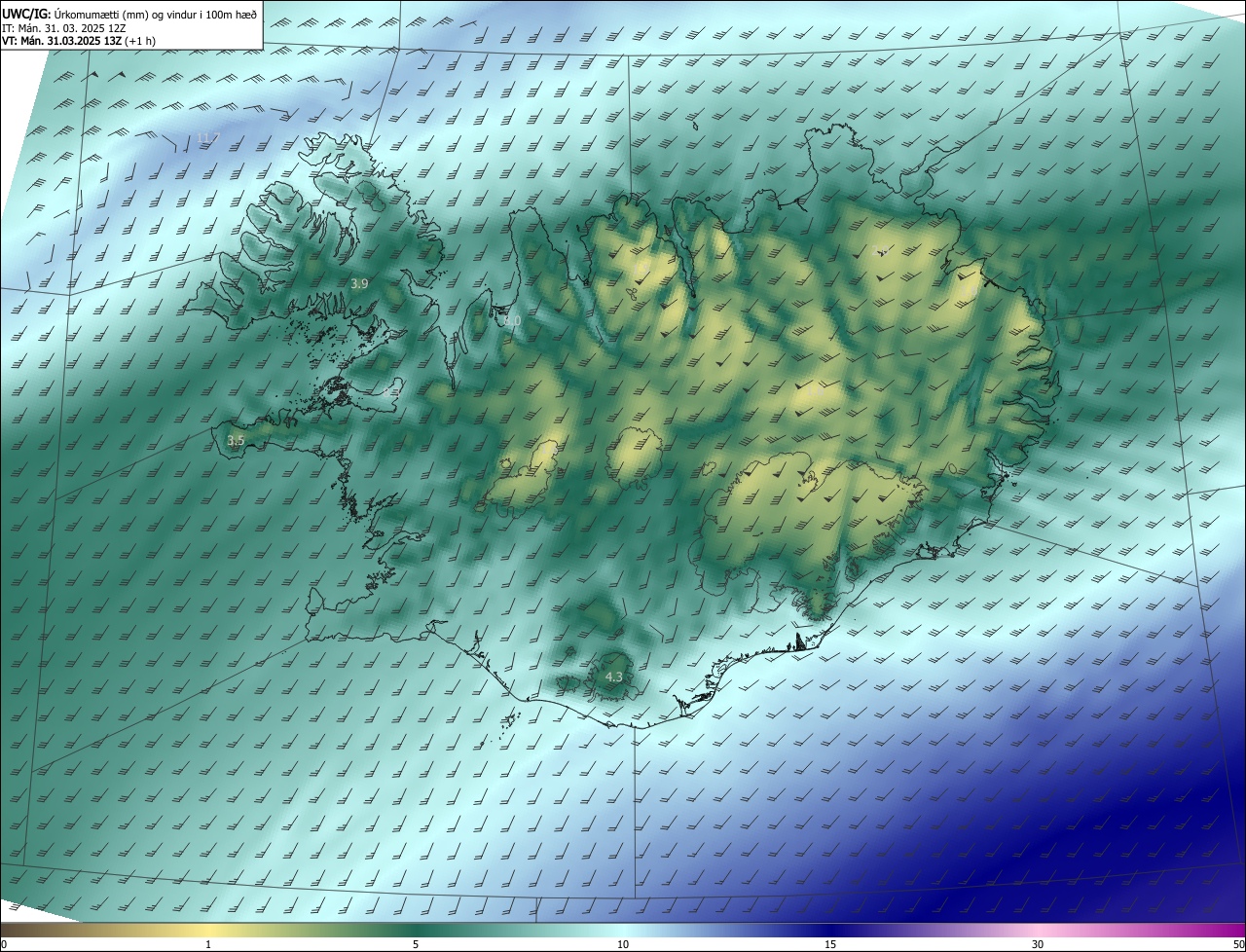The height and width of the screenshot is (952, 1246).
Task: Click the '30' label on the color scale
Action: coord(1038,944)
